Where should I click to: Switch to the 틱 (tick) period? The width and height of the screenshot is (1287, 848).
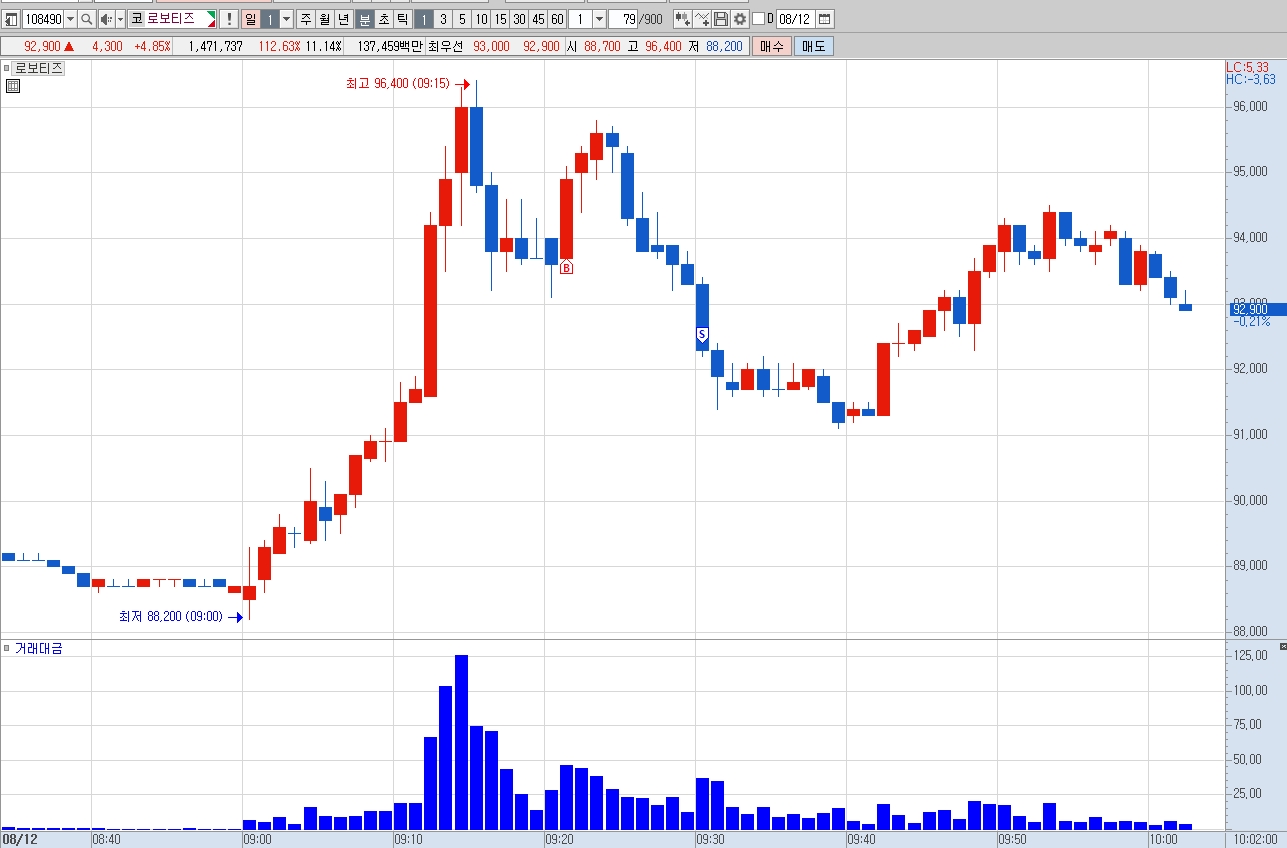click(x=402, y=19)
